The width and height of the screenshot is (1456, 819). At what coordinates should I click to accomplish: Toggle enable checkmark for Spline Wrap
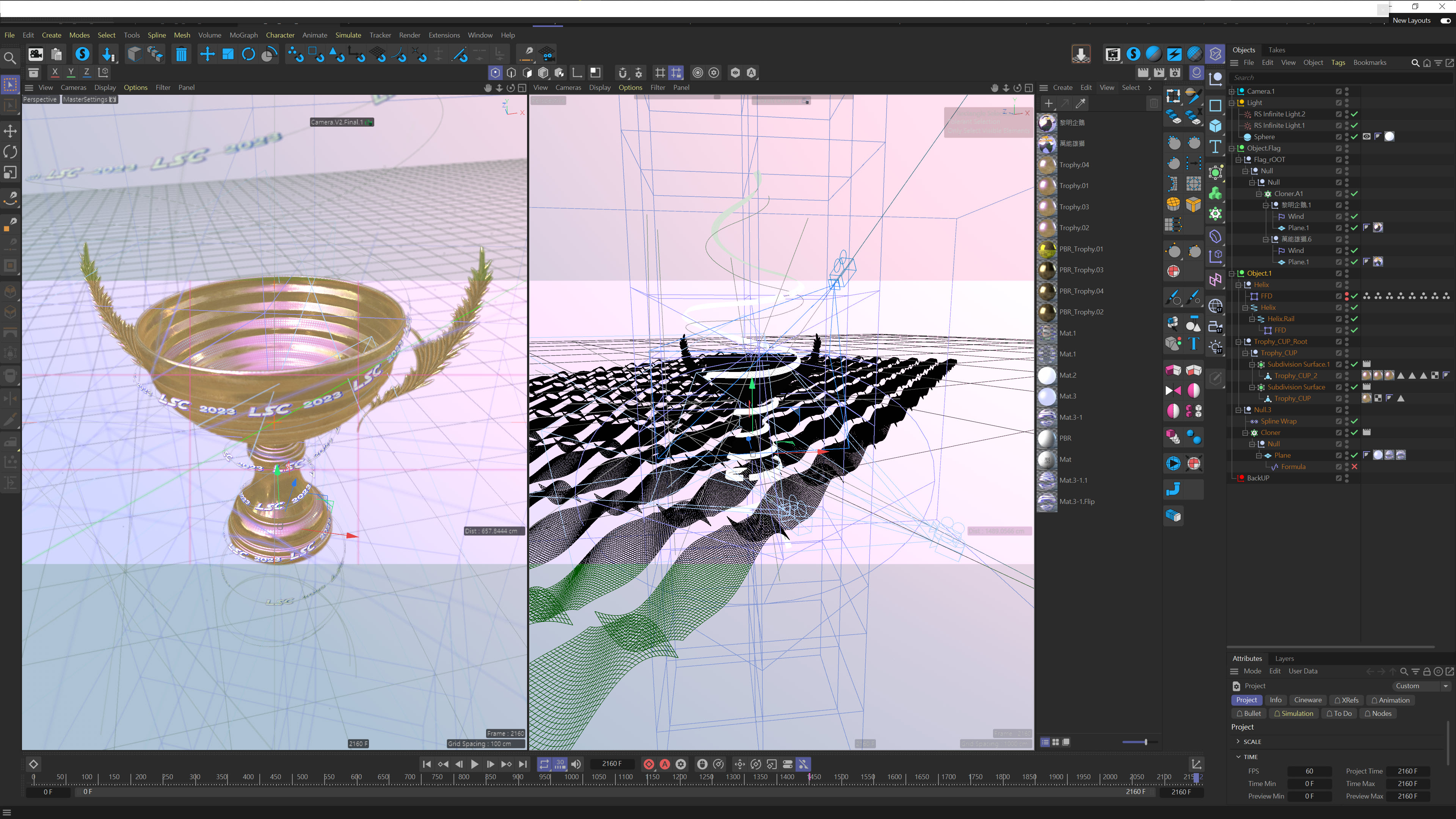click(x=1354, y=421)
